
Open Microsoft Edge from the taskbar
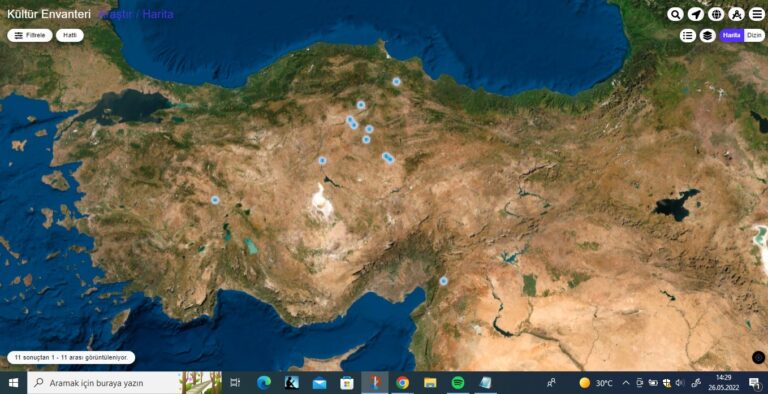pyautogui.click(x=264, y=383)
